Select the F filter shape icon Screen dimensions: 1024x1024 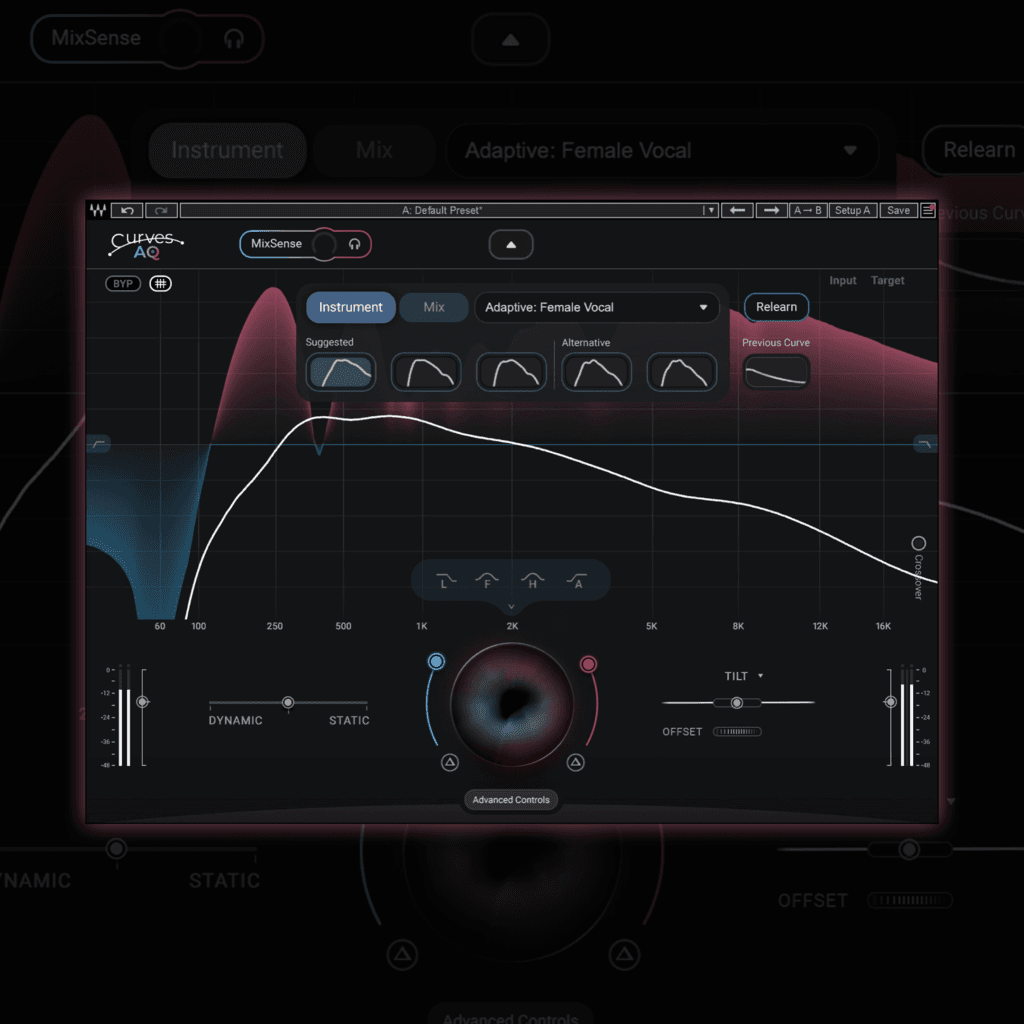[487, 580]
